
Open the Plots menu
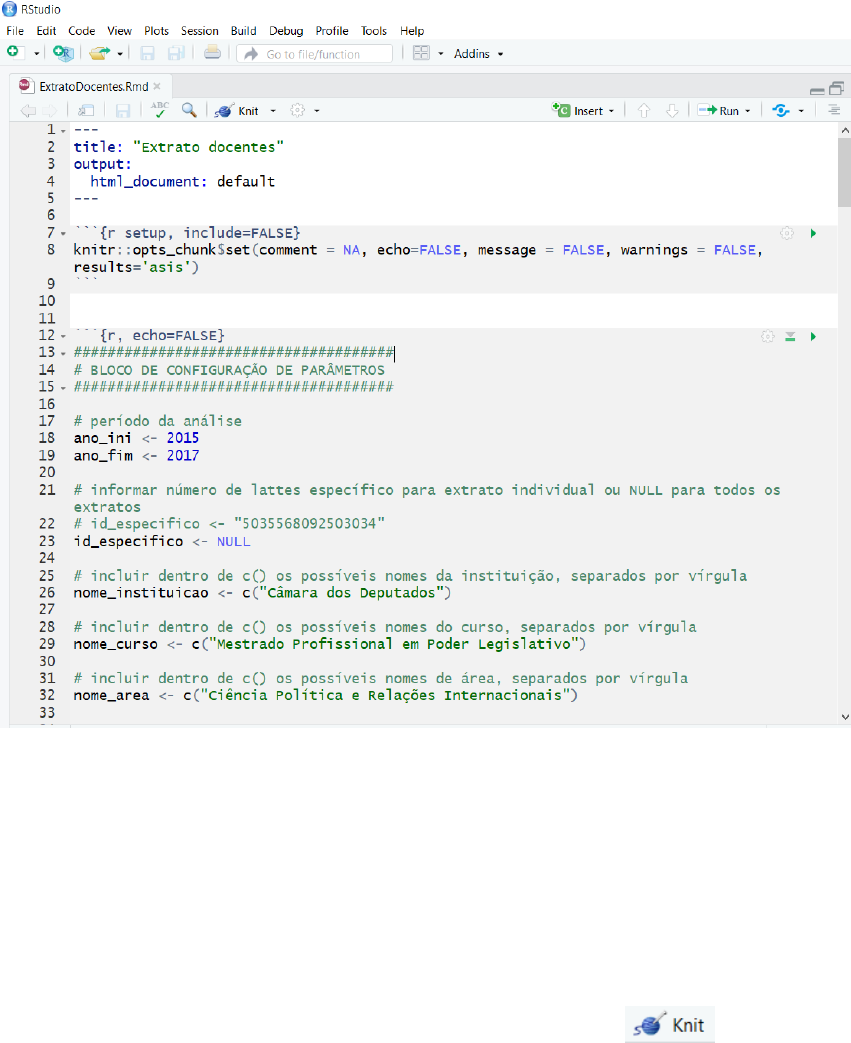[x=156, y=31]
